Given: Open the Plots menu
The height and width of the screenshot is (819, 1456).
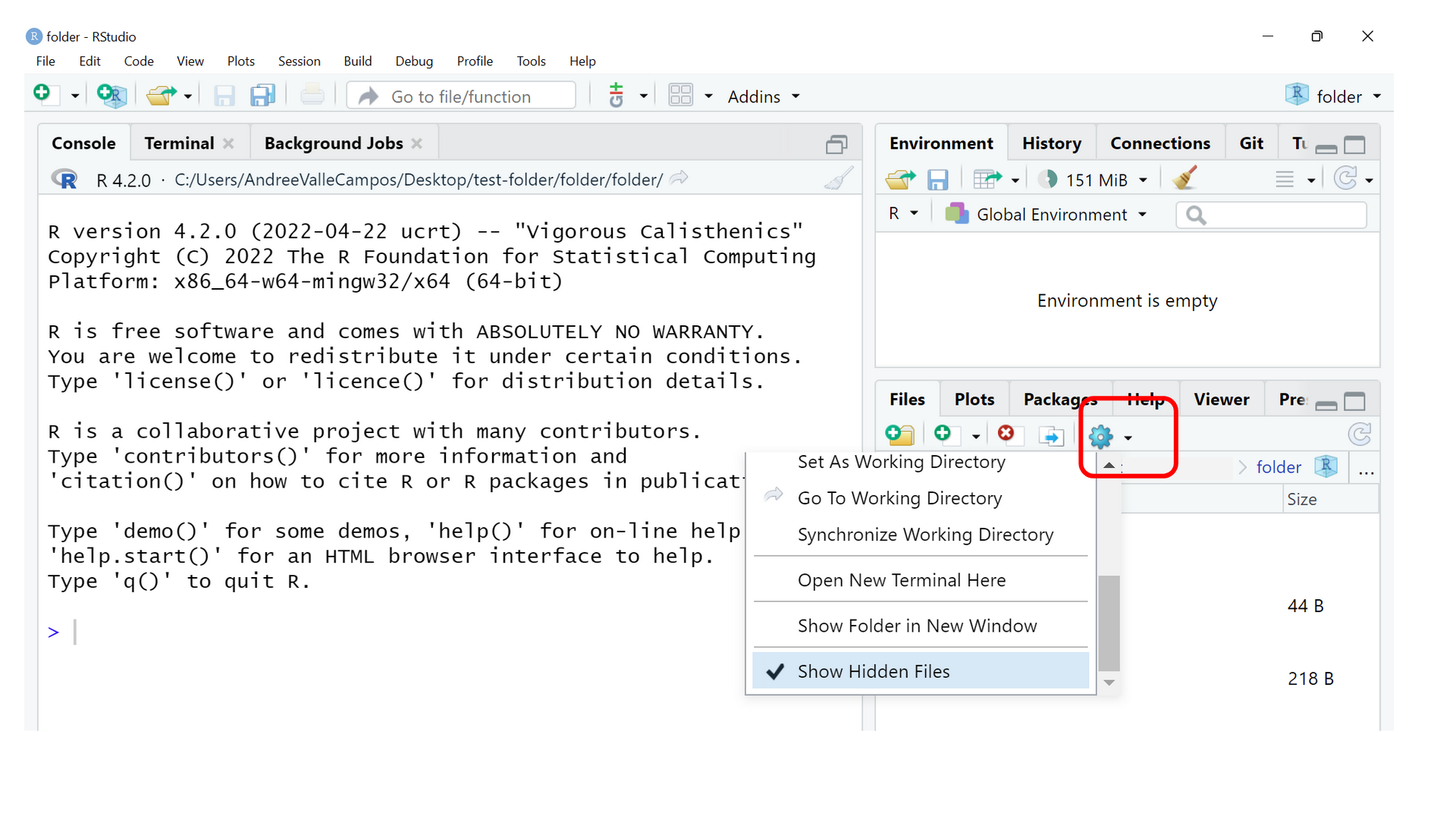Looking at the screenshot, I should pyautogui.click(x=241, y=61).
